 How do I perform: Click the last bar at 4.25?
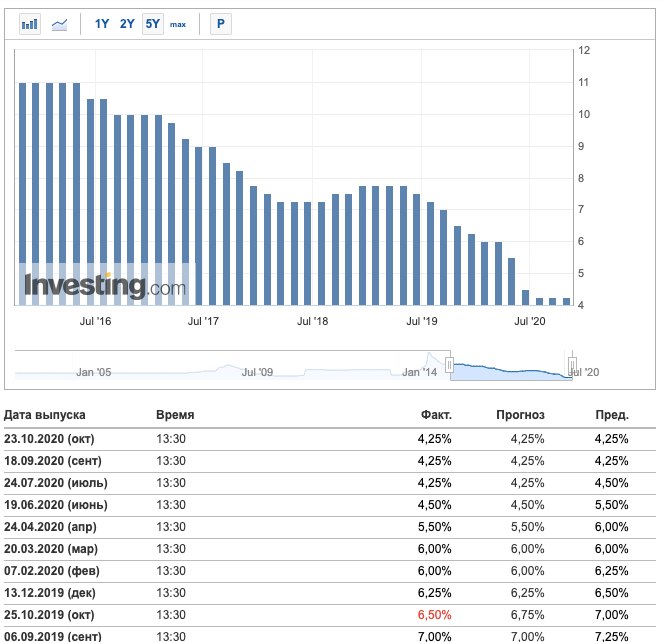tap(567, 302)
